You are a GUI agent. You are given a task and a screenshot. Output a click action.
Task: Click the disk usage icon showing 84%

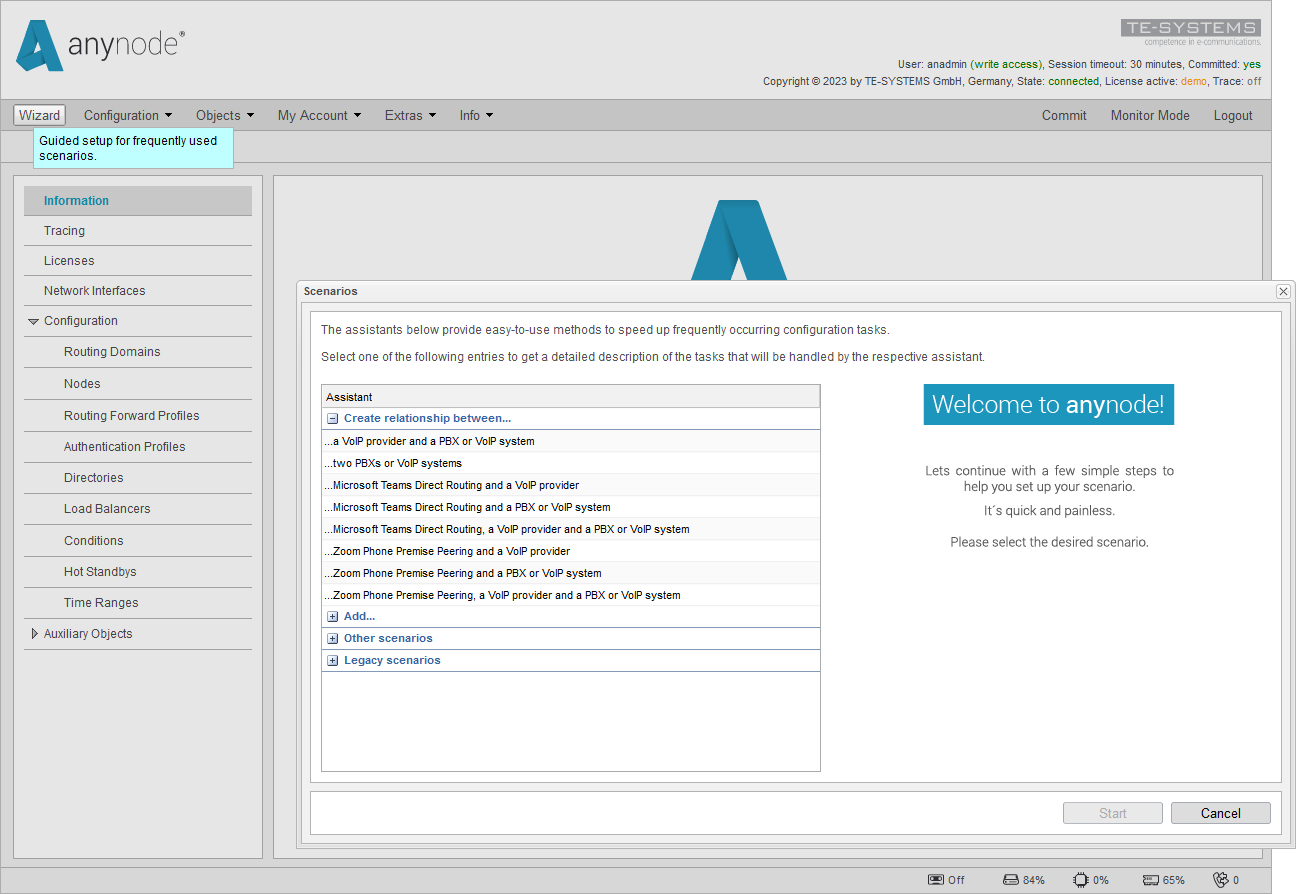pyautogui.click(x=1010, y=880)
